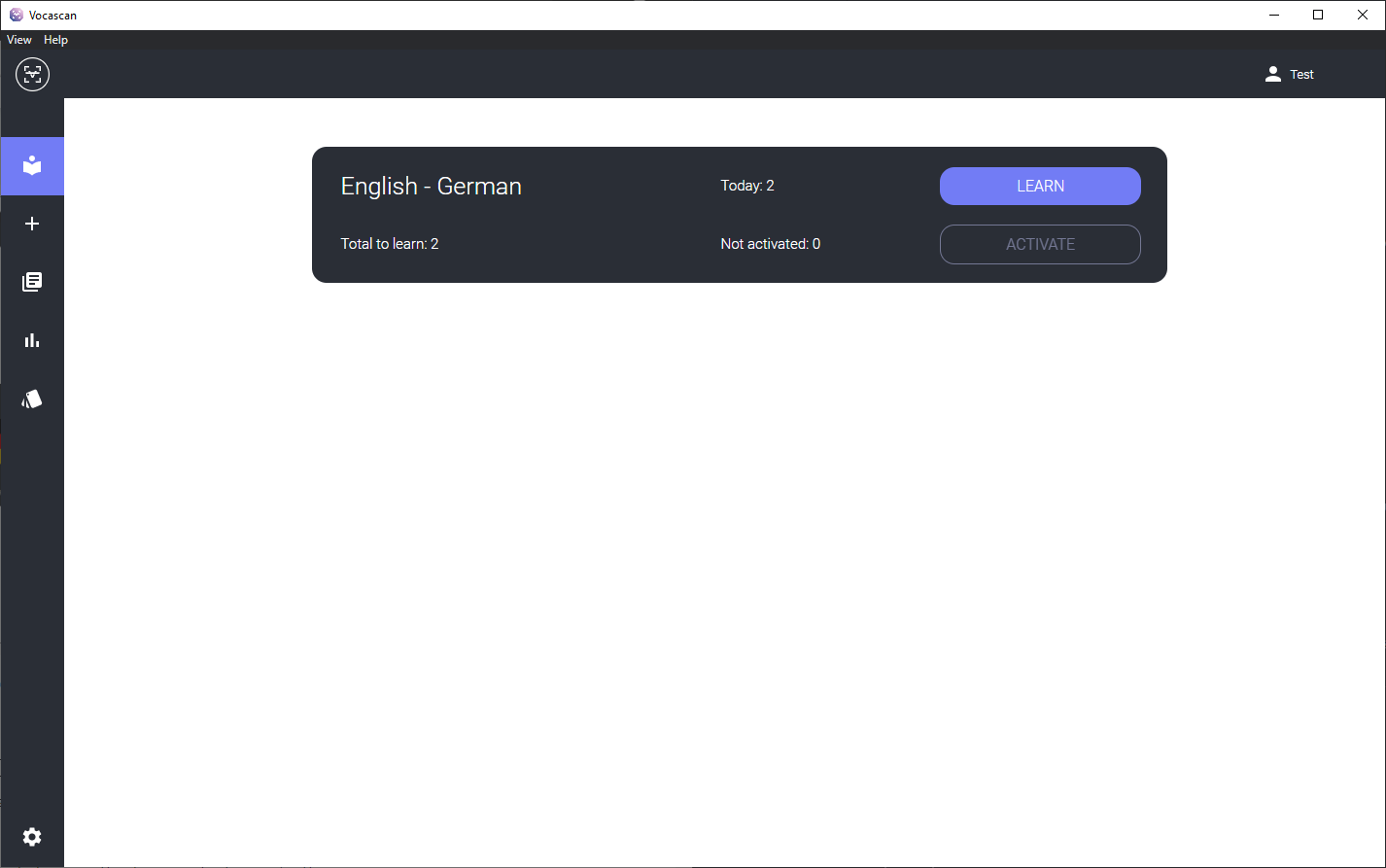Viewport: 1386px width, 868px height.
Task: Click the user profile icon beside Test
Action: [x=1273, y=74]
